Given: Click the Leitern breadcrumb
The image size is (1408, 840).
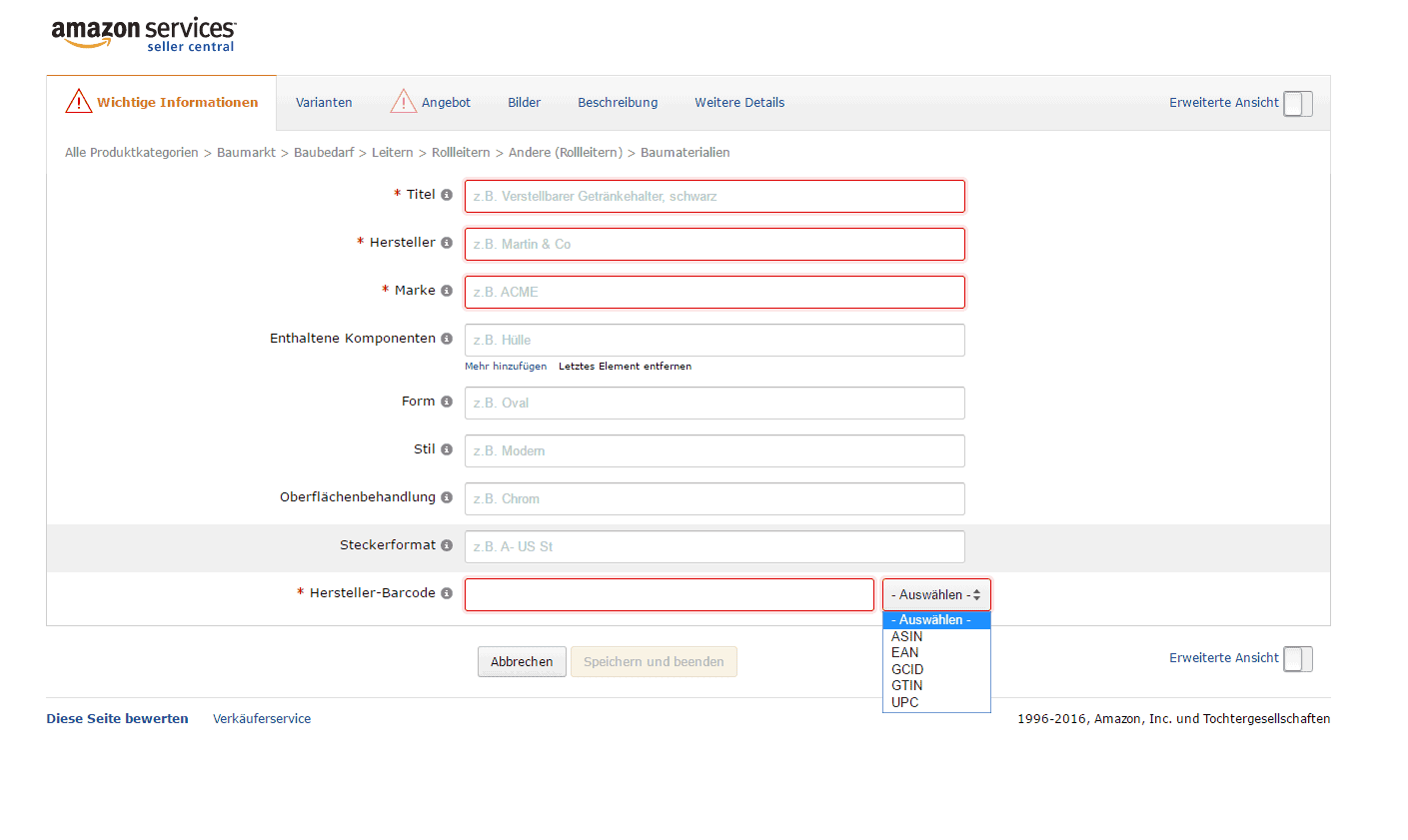Looking at the screenshot, I should (x=392, y=153).
